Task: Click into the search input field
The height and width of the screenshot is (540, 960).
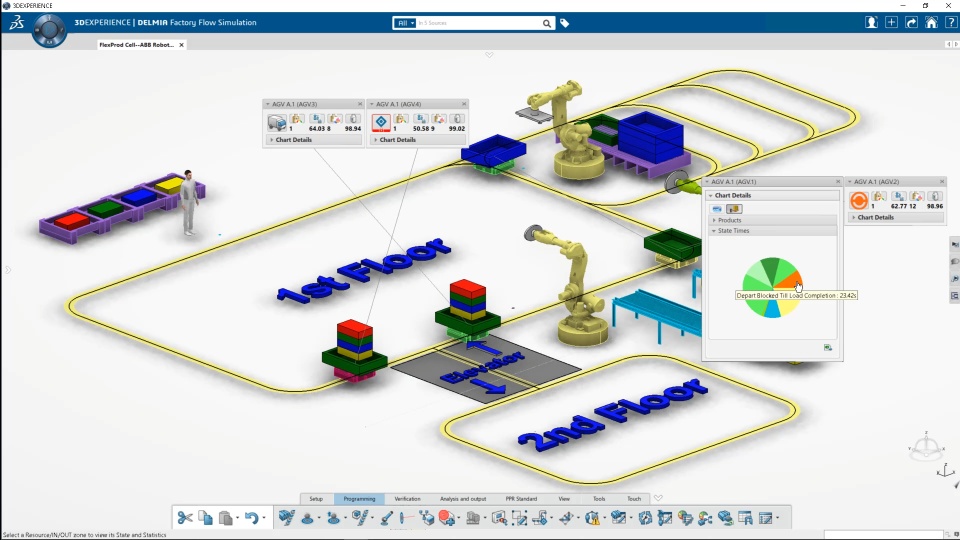Action: tap(479, 23)
